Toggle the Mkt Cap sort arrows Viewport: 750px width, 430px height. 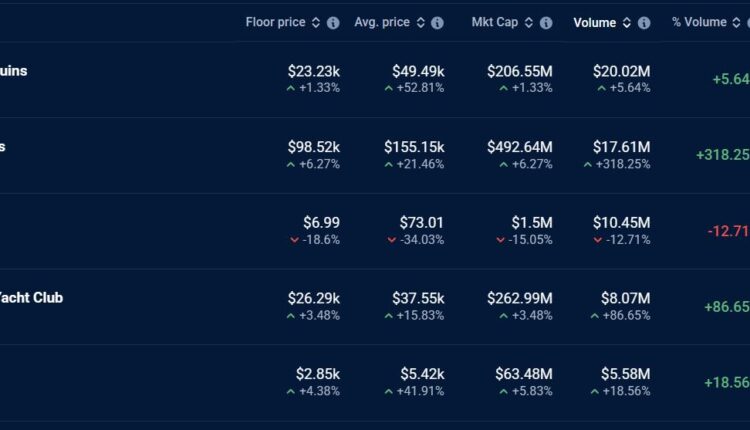(x=528, y=23)
